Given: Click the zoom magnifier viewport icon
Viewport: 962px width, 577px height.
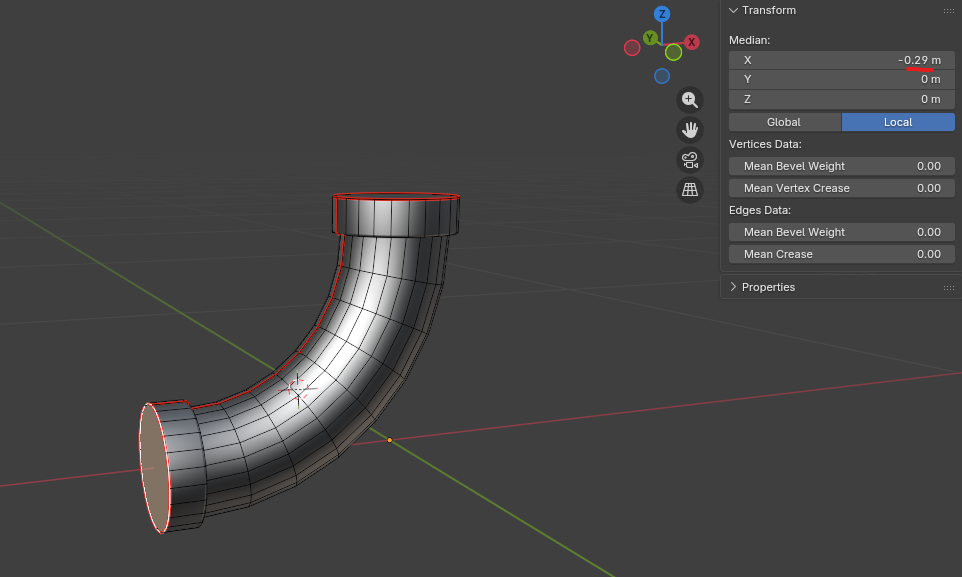Looking at the screenshot, I should point(689,99).
